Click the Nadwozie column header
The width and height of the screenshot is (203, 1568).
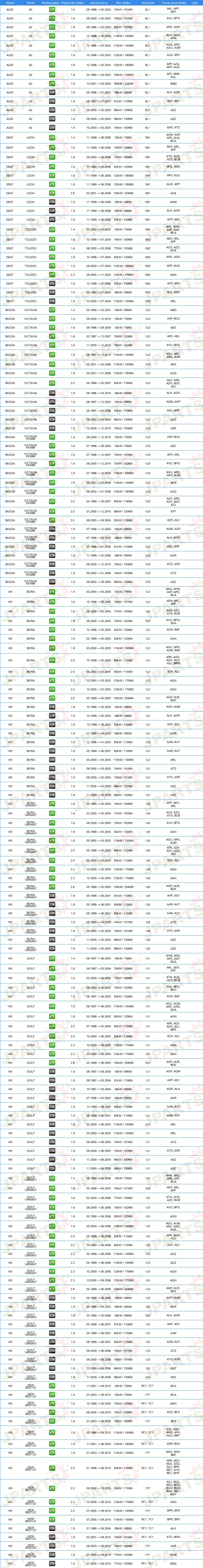pos(147,3)
